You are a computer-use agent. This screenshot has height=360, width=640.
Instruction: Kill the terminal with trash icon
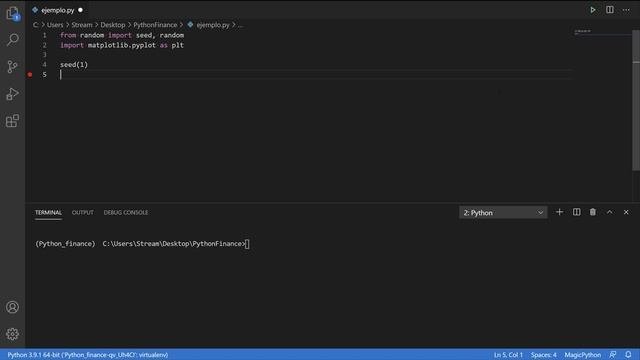(593, 212)
